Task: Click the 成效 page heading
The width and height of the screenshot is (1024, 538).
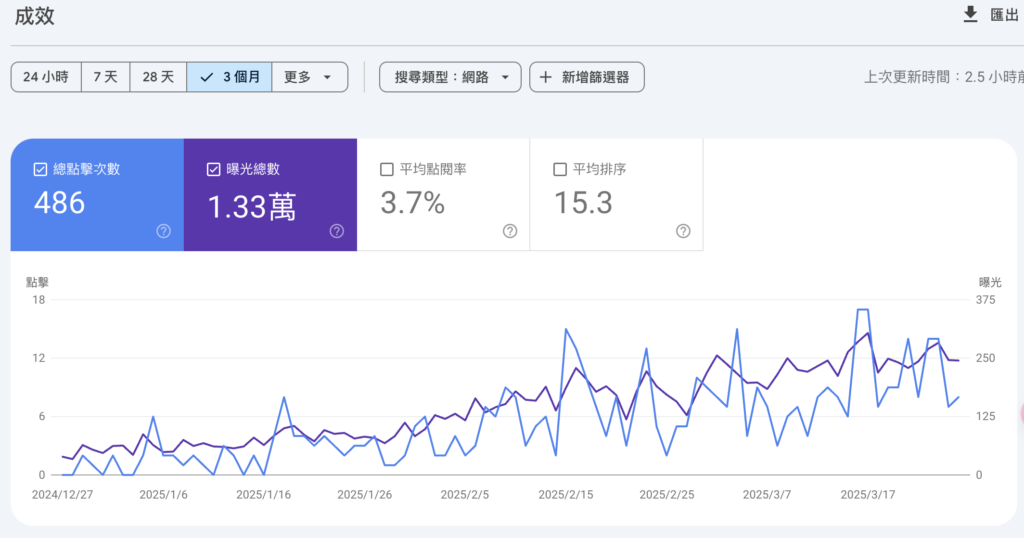Action: pos(35,16)
